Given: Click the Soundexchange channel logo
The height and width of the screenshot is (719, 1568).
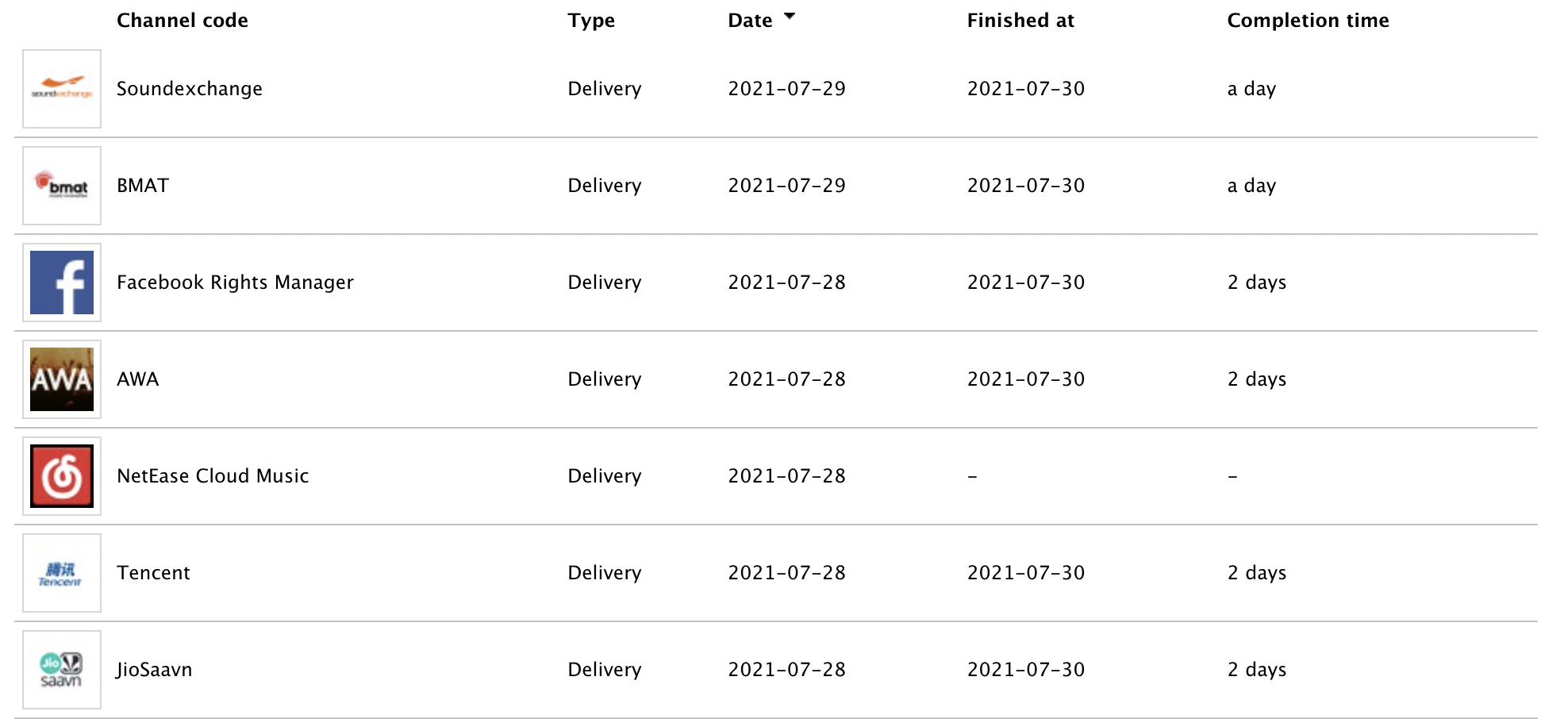Looking at the screenshot, I should point(62,89).
